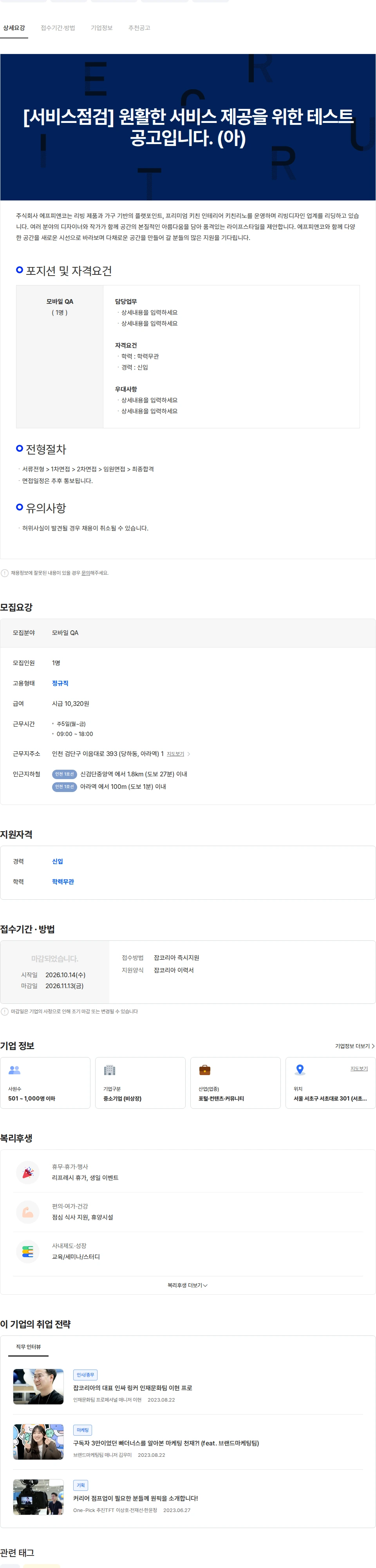Open thumbnail of 원픽 소개 interview
Screen dimensions: 376x1568
[x=38, y=1497]
